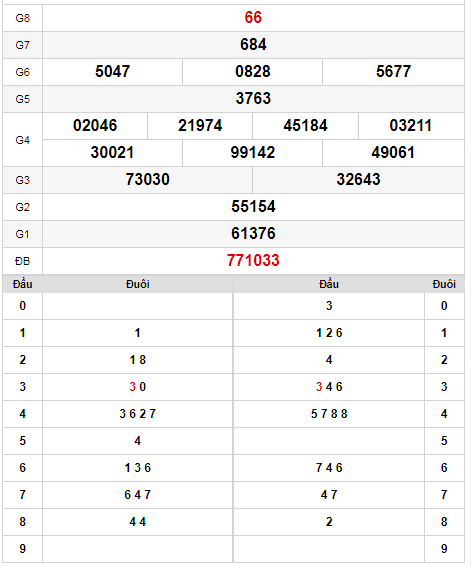
Task: Click the '6 4 7' tail digits cell
Action: pos(138,495)
